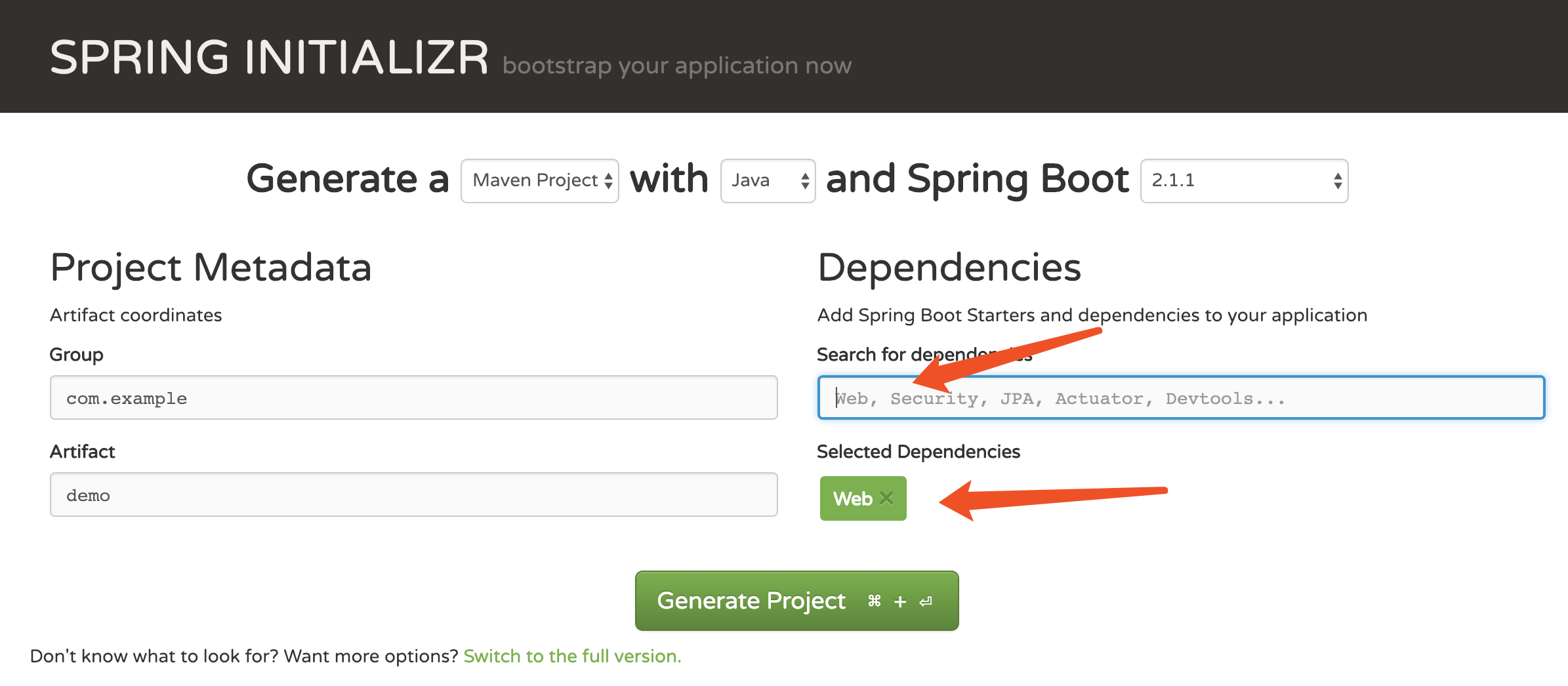This screenshot has width=1568, height=686.
Task: Click the SPRING INITIALIZR header title
Action: (269, 58)
